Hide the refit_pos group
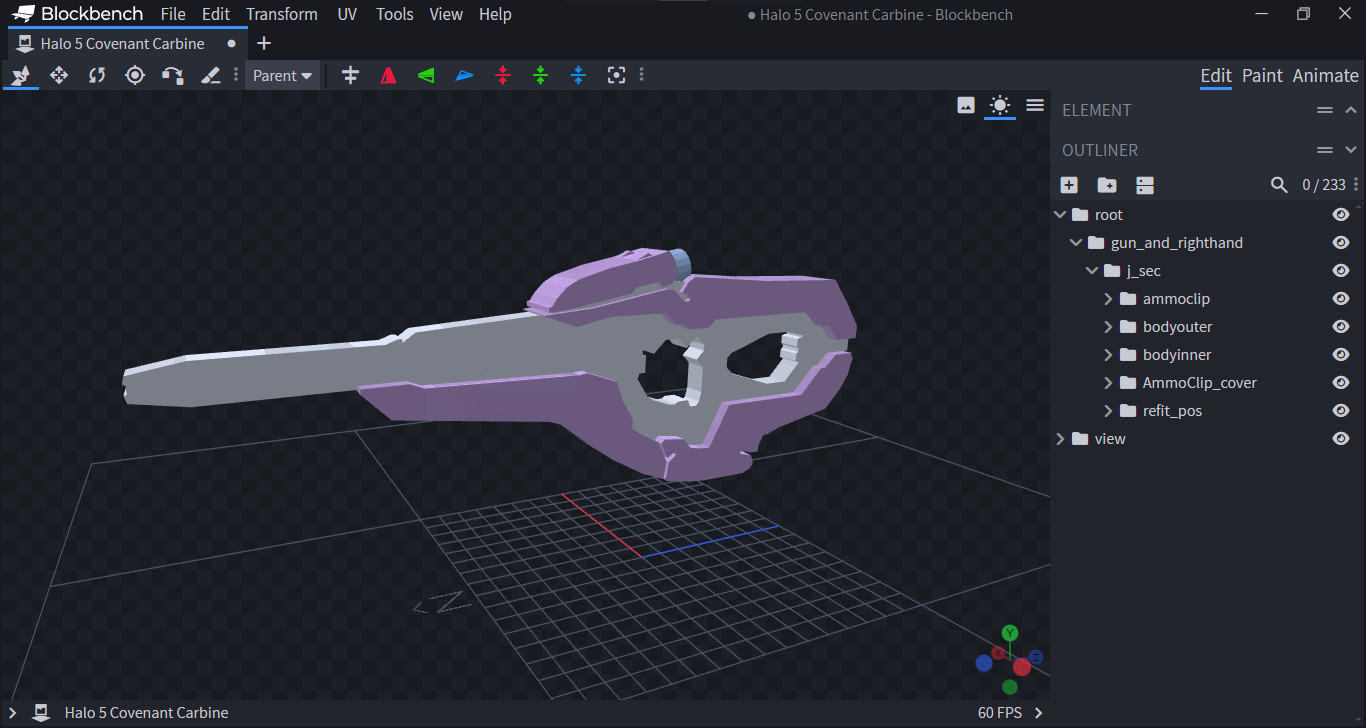 1341,411
